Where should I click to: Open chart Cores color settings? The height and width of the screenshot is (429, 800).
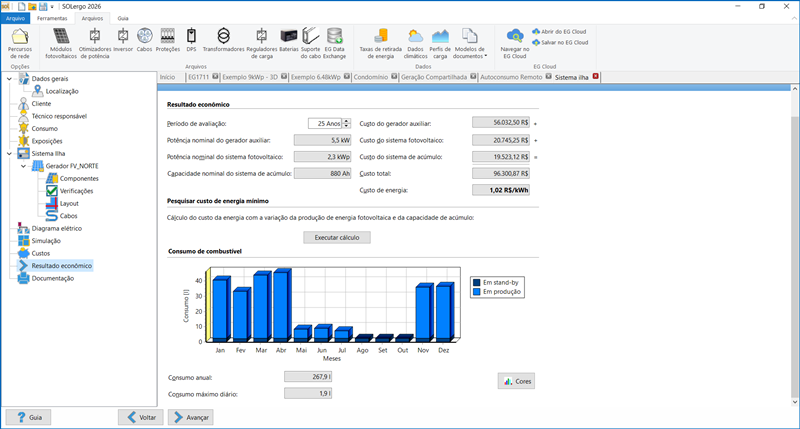click(x=519, y=381)
